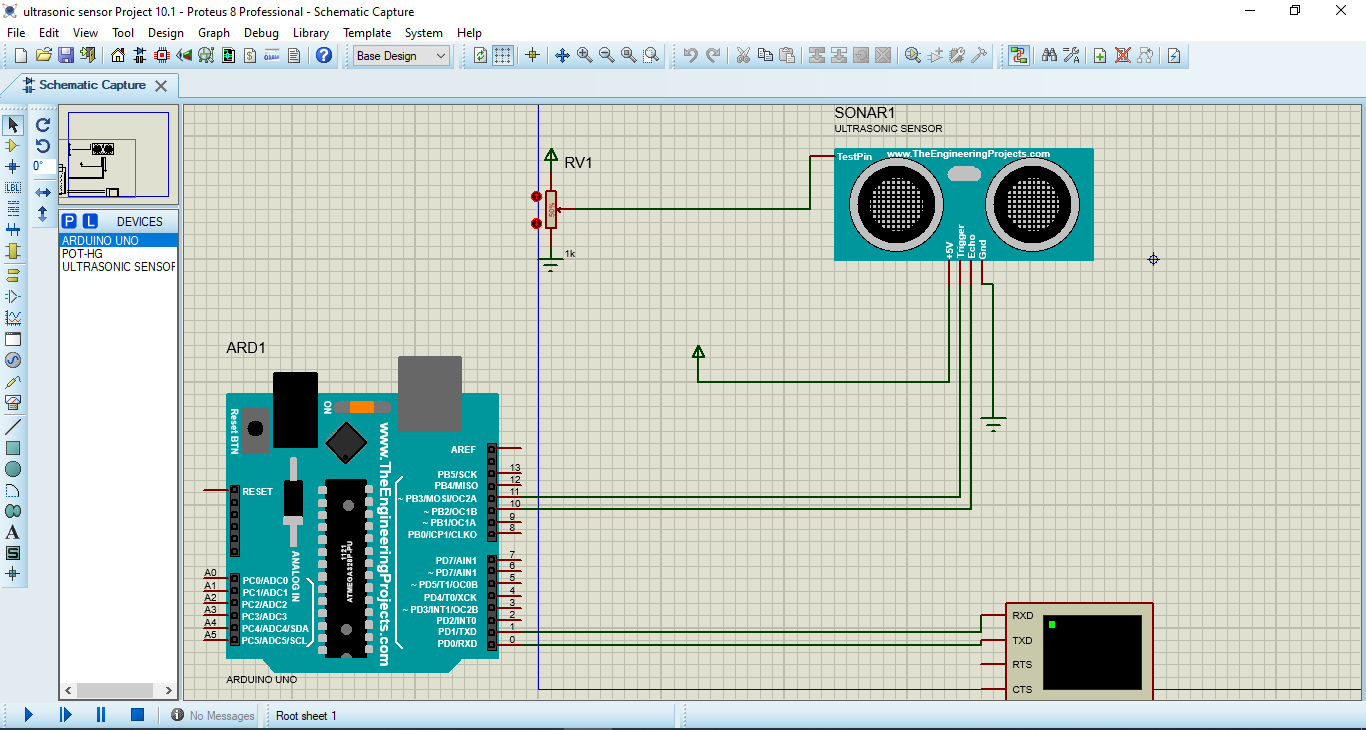Click the Play simulation button
The height and width of the screenshot is (730, 1366).
(x=29, y=715)
